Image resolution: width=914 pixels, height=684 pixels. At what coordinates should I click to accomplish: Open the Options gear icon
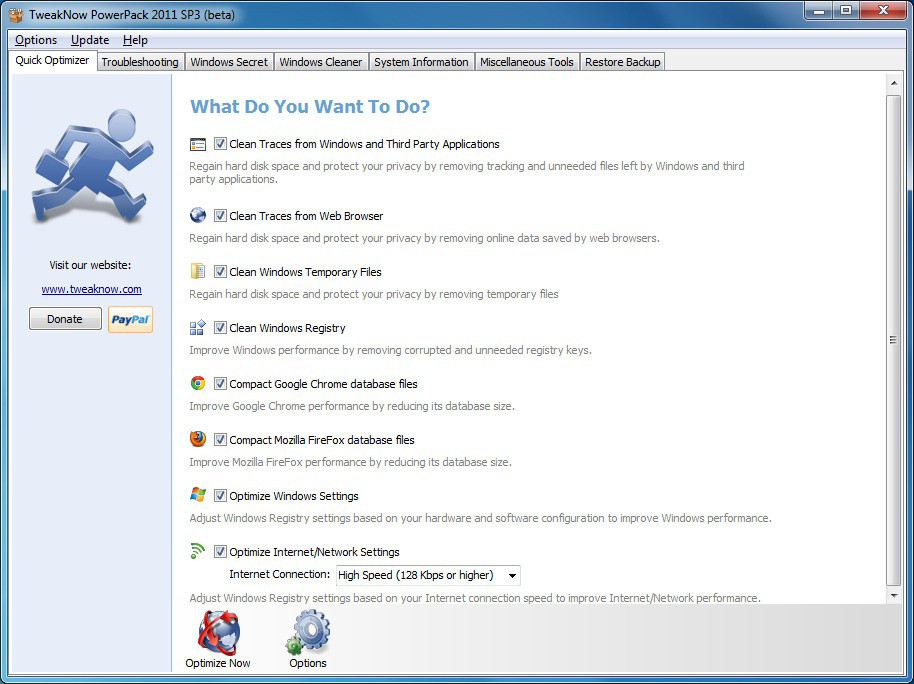308,633
